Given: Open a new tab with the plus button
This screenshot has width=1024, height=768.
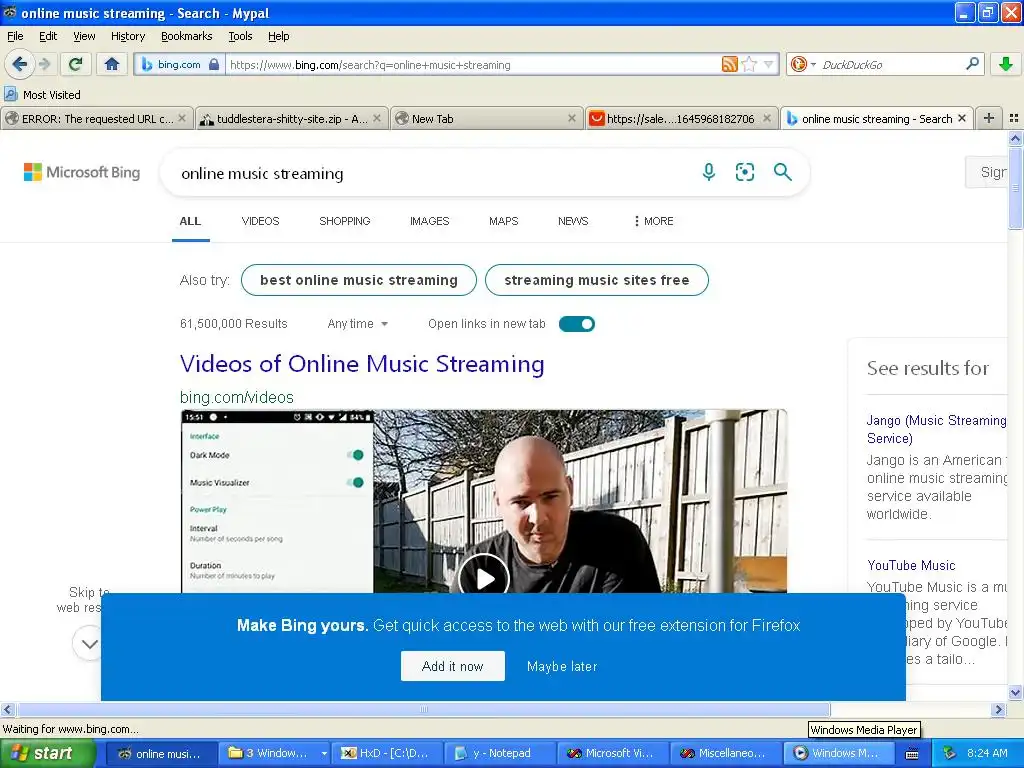Looking at the screenshot, I should point(989,118).
